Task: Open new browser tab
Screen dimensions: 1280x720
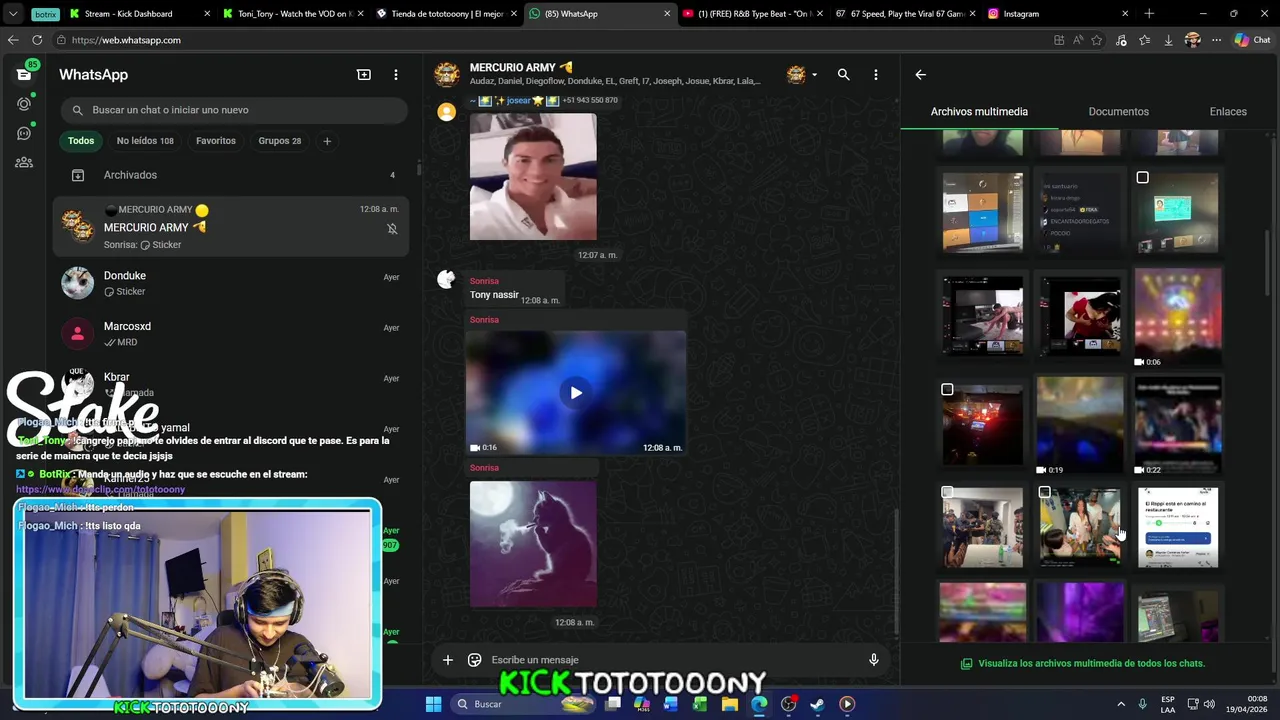Action: 1149,14
